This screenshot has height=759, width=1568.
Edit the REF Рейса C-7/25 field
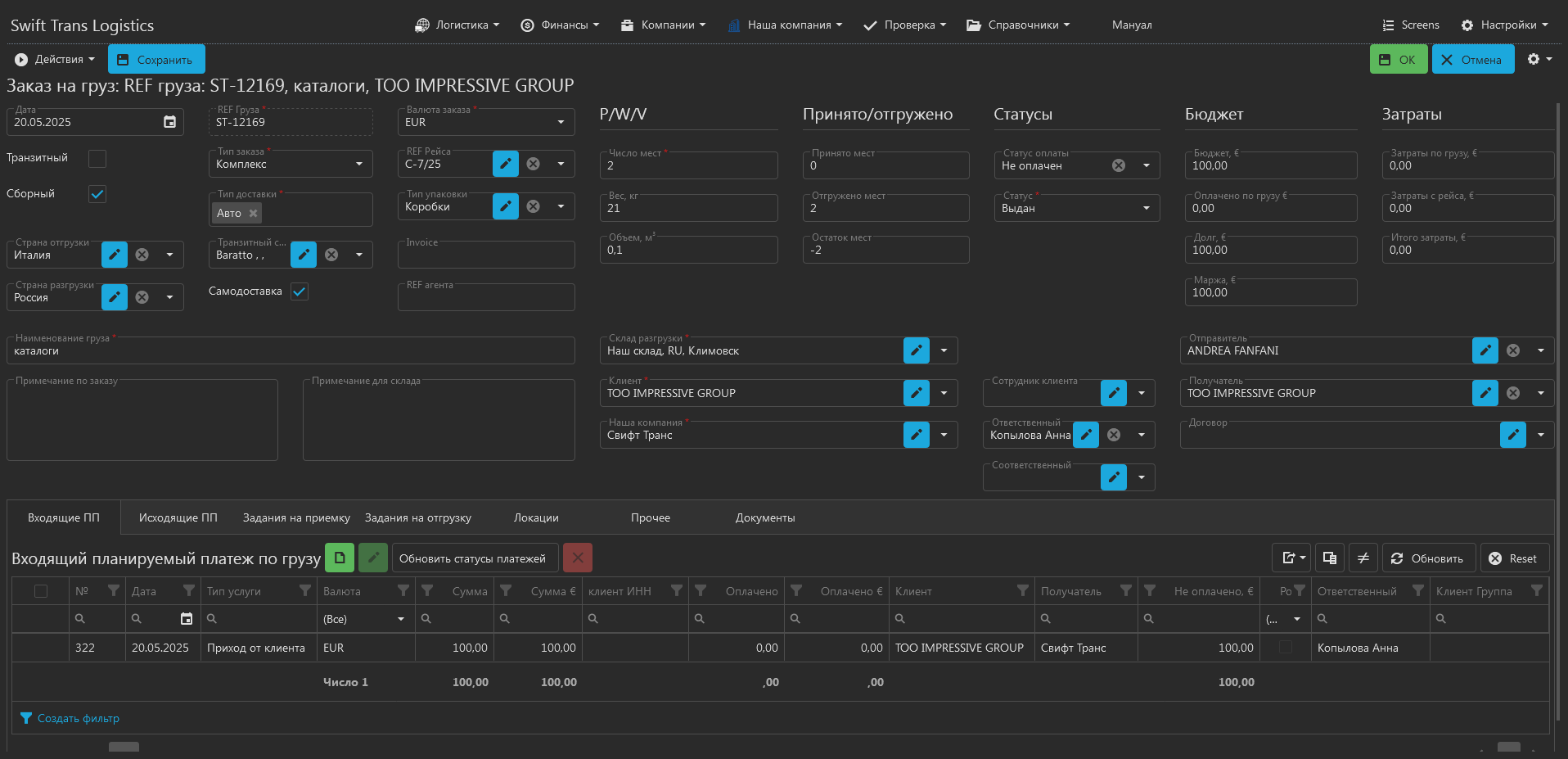click(506, 164)
